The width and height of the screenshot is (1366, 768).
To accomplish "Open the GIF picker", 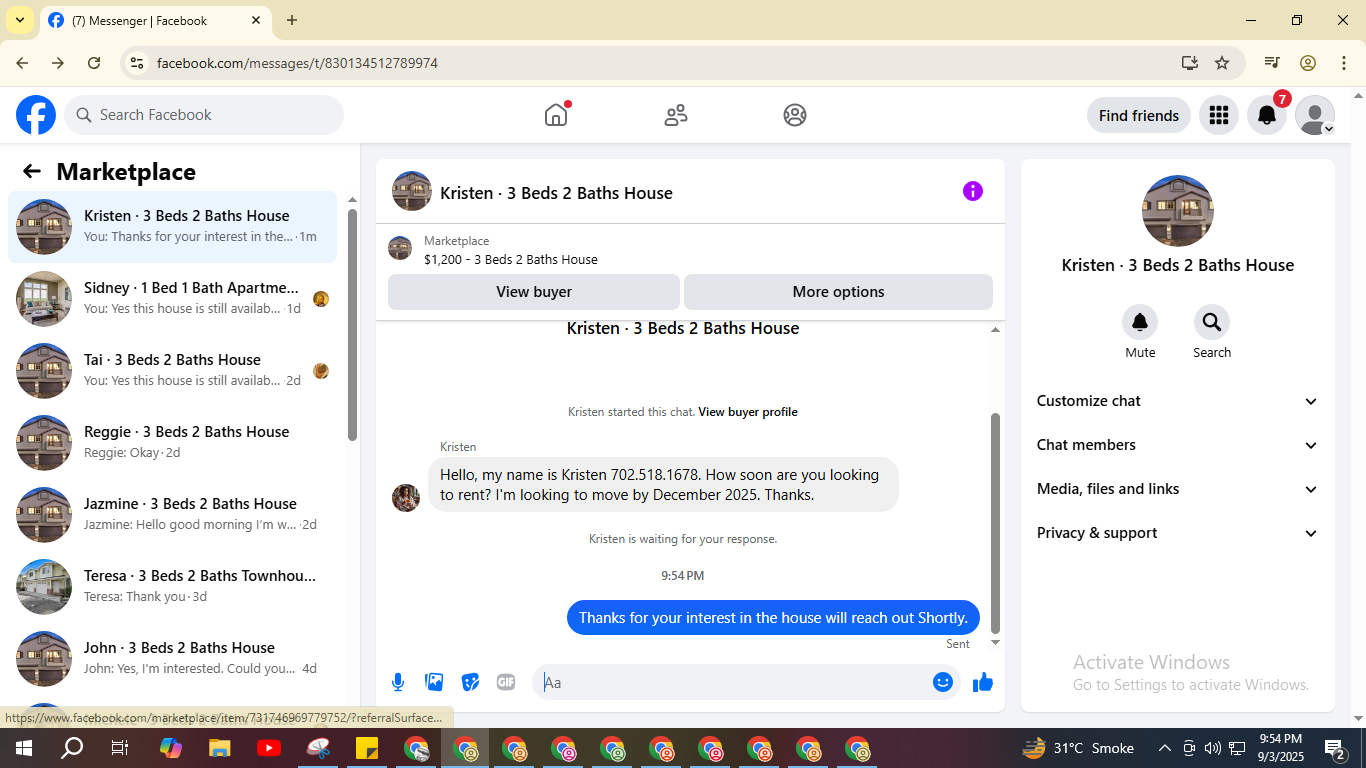I will [506, 682].
